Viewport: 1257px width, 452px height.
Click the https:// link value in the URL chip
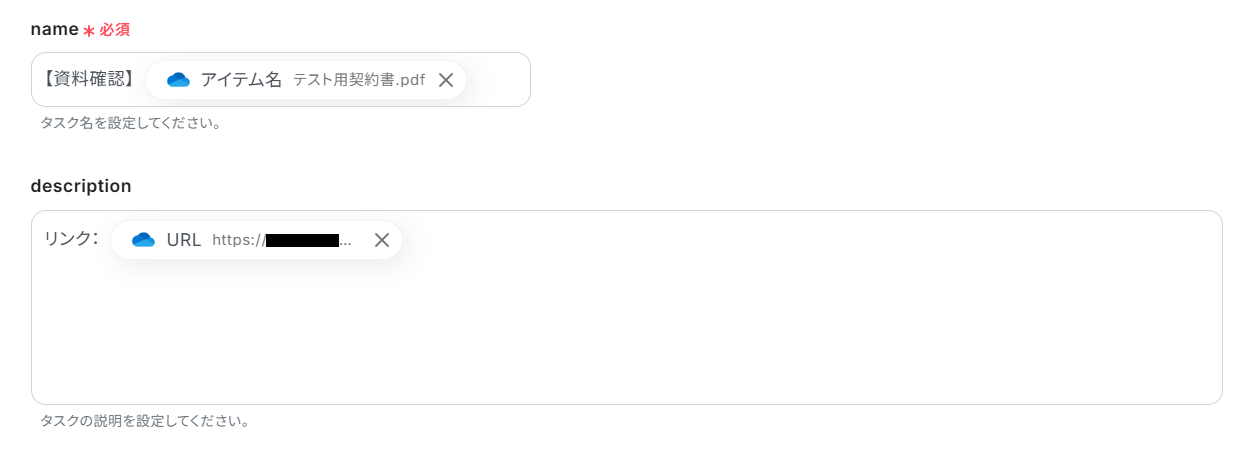(282, 240)
